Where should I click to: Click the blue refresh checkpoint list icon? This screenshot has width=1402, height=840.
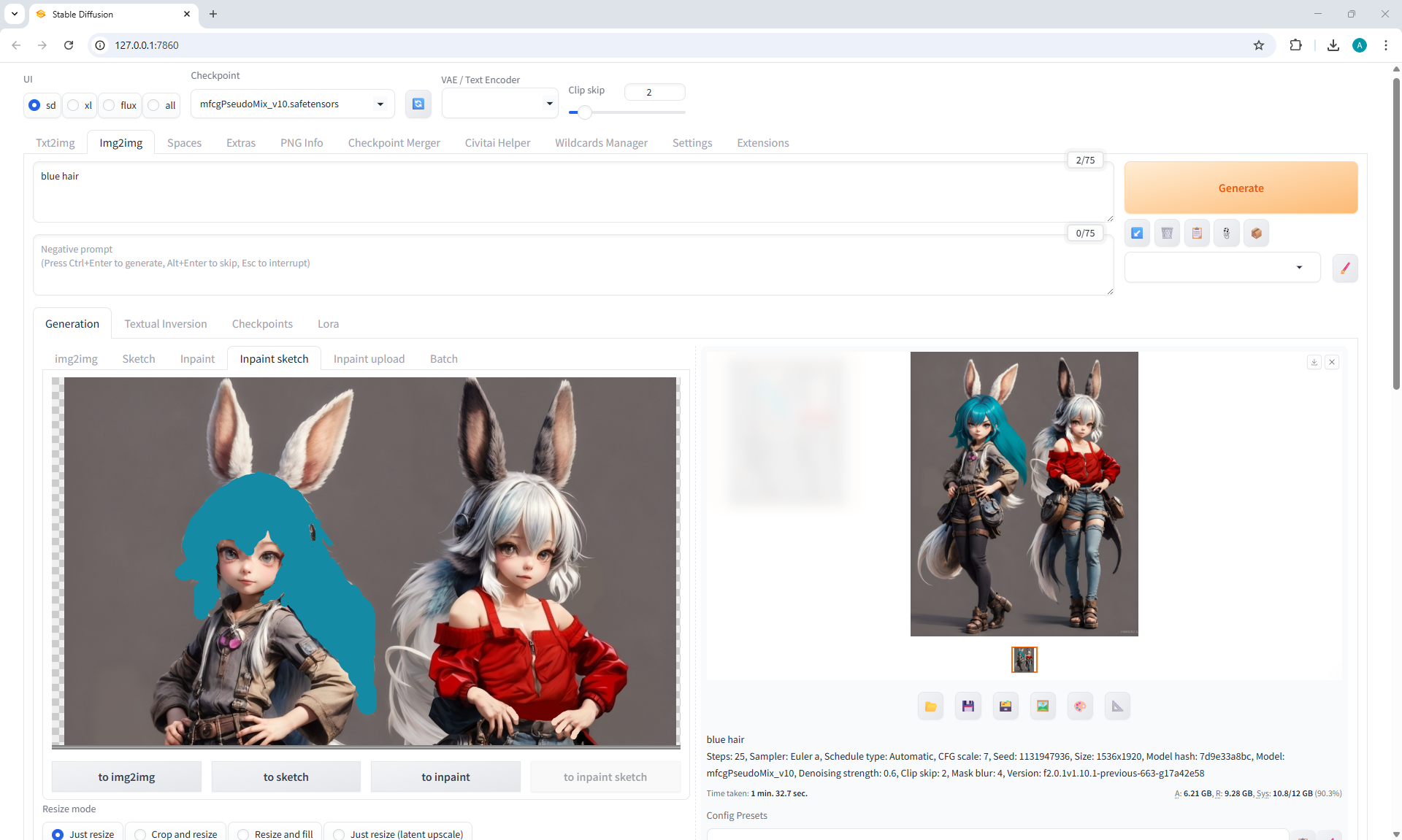point(418,104)
